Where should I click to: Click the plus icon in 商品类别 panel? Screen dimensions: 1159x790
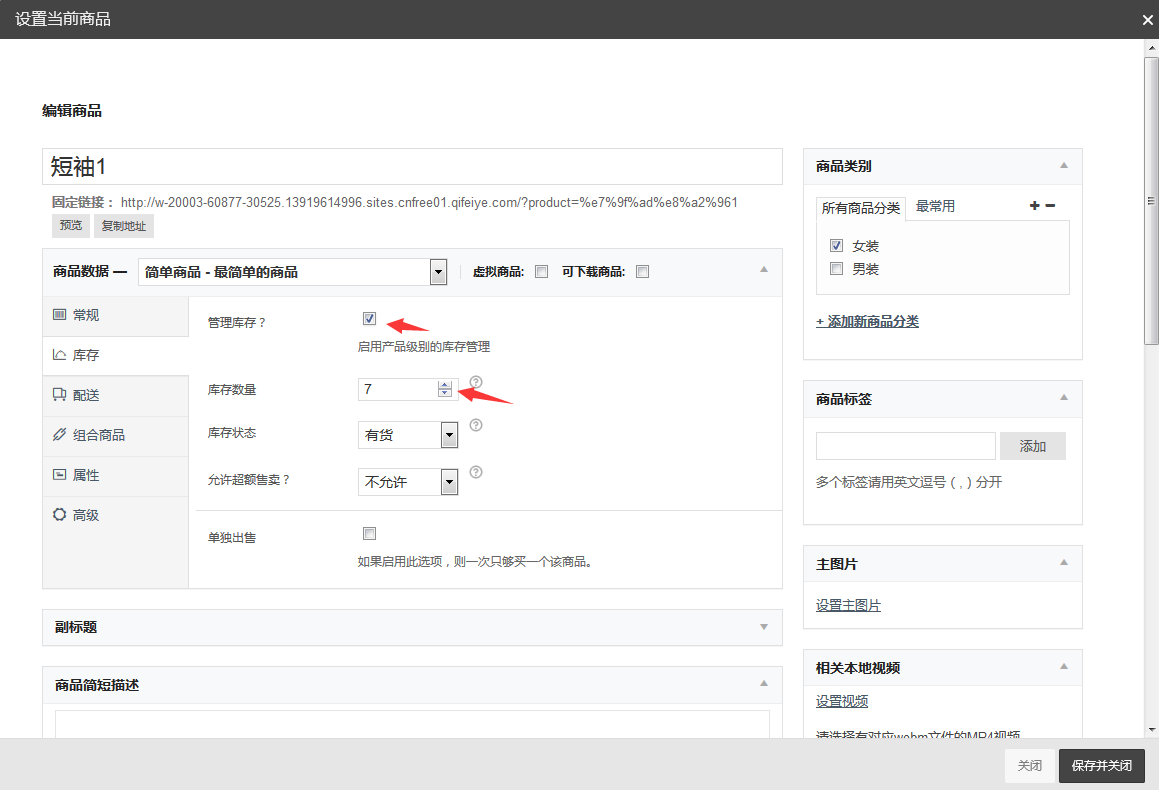point(1034,205)
